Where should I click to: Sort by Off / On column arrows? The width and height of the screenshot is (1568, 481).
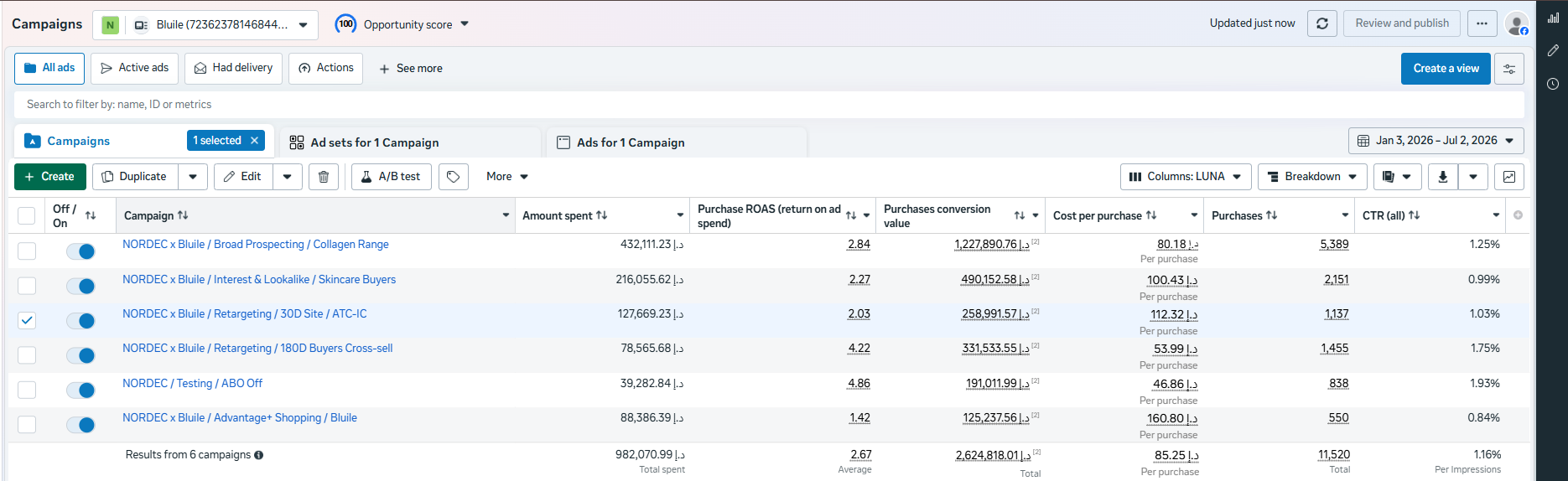click(x=91, y=215)
